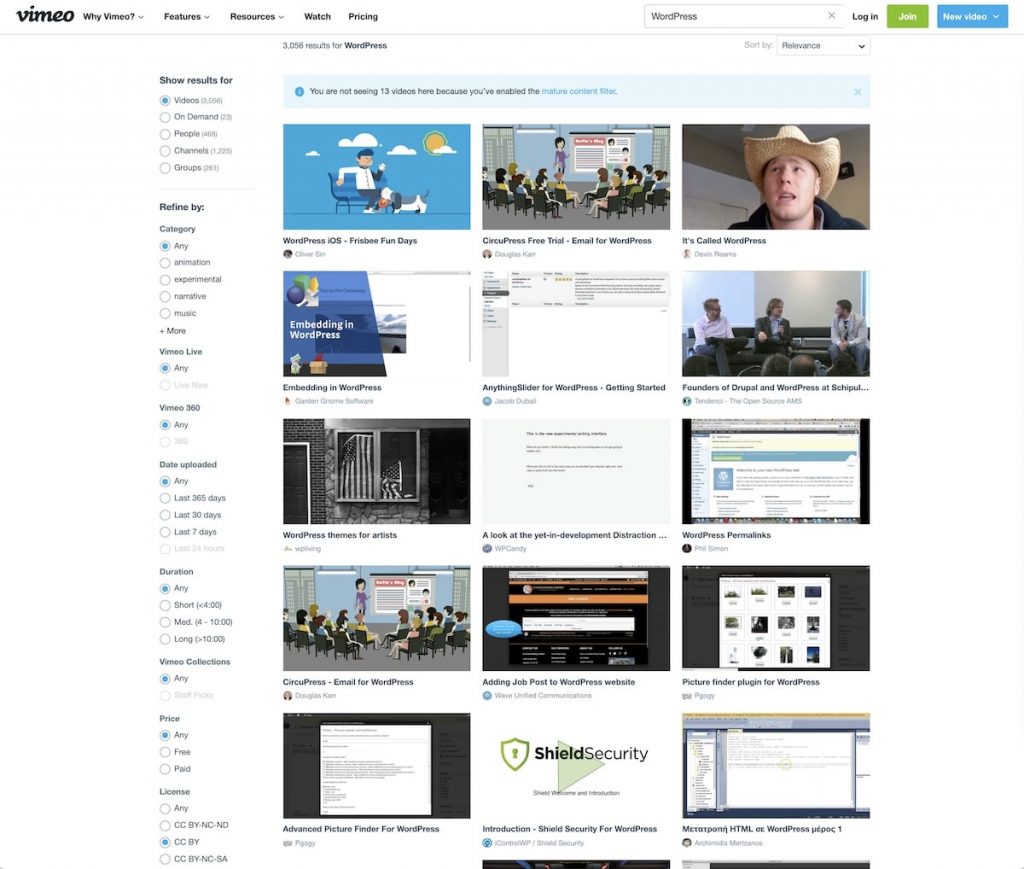This screenshot has width=1024, height=869.
Task: Select Any license option
Action: click(165, 809)
